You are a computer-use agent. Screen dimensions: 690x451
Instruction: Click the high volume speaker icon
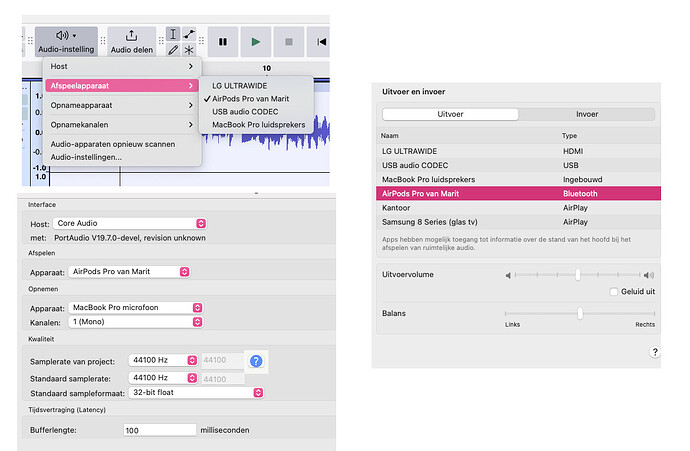pos(649,275)
